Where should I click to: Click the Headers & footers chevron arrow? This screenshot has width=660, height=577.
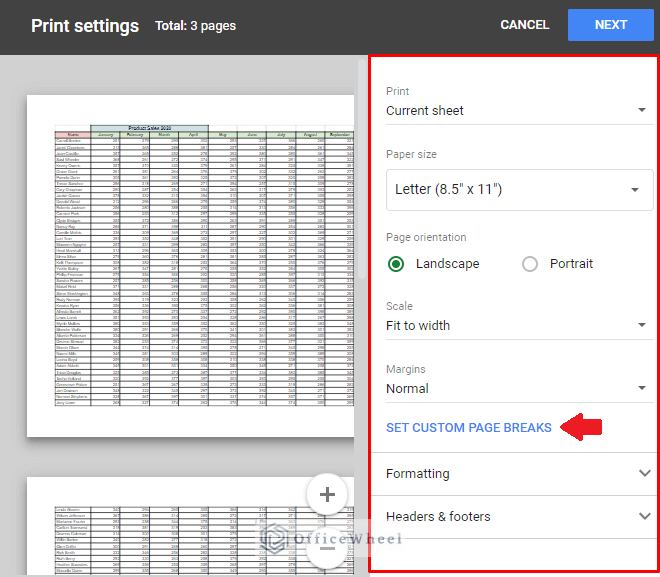[x=644, y=517]
